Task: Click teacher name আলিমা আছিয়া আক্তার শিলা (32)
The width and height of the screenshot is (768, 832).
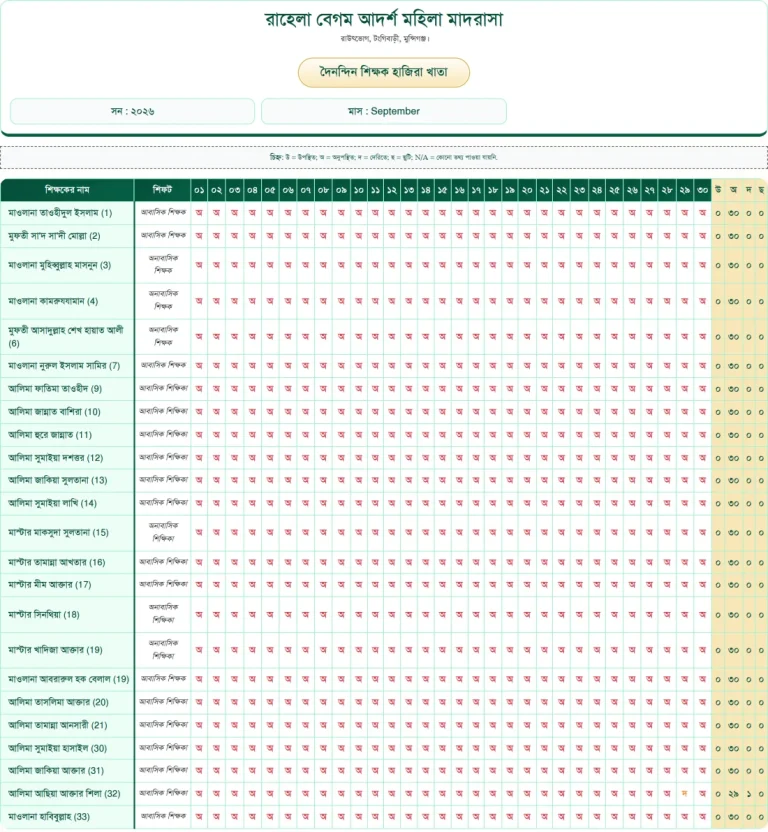Action: pyautogui.click(x=64, y=793)
